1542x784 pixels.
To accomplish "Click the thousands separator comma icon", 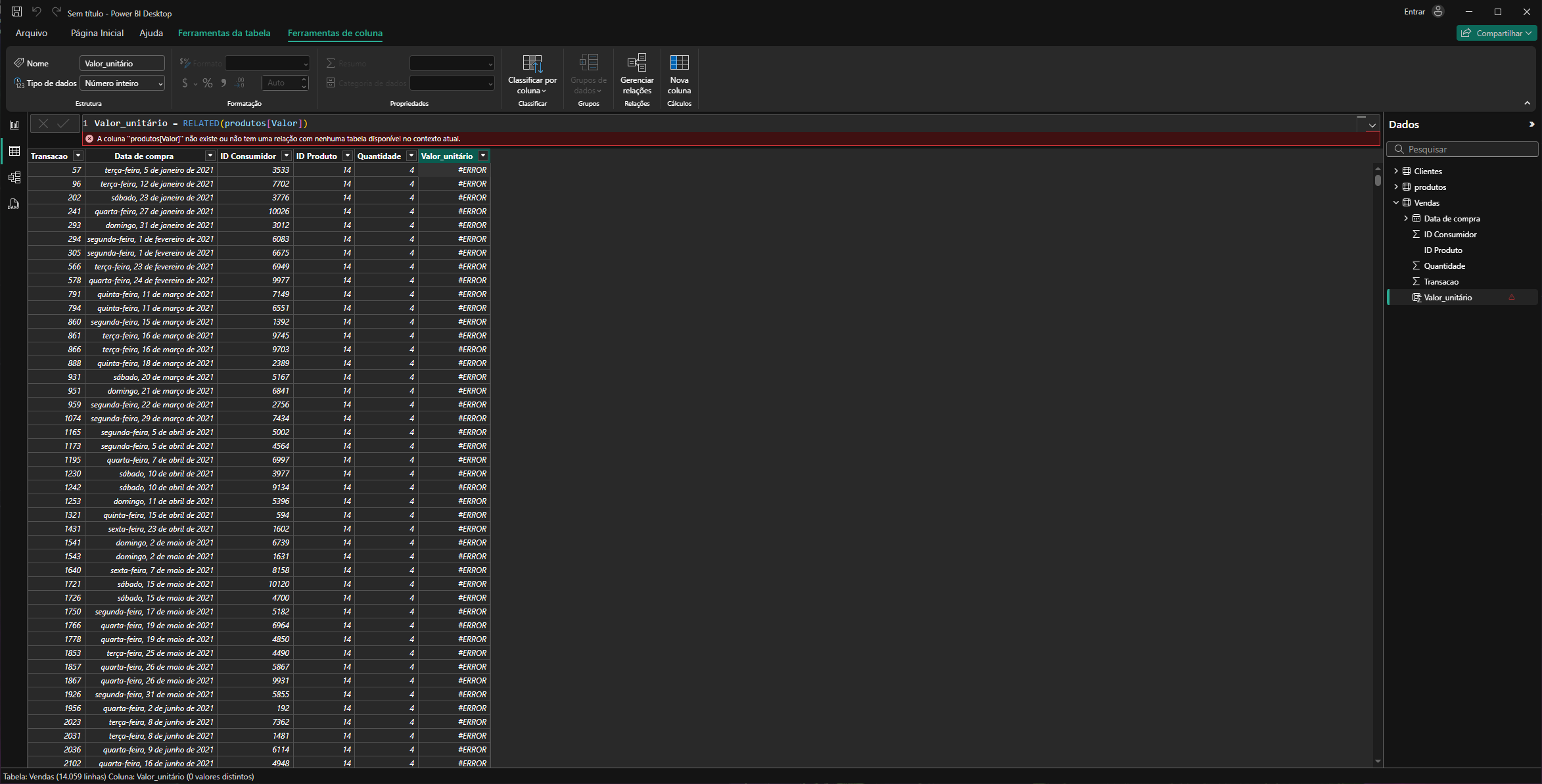I will click(224, 83).
